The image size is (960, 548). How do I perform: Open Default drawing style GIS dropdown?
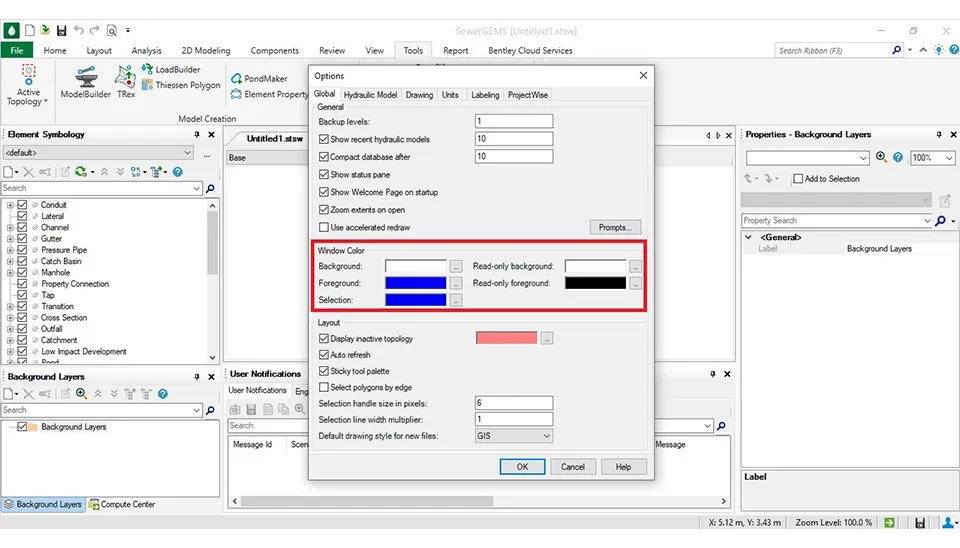(x=514, y=436)
